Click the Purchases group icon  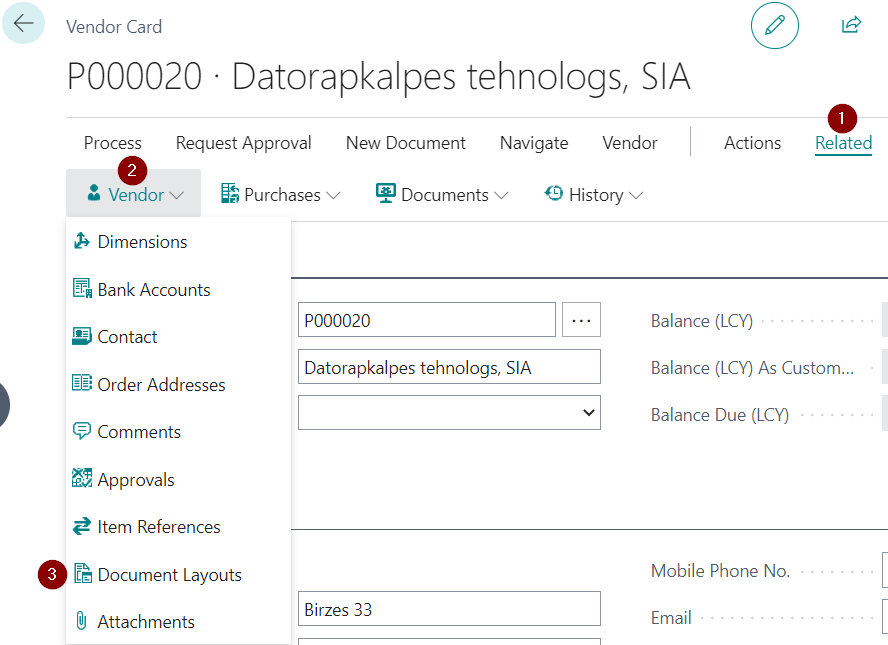[229, 194]
